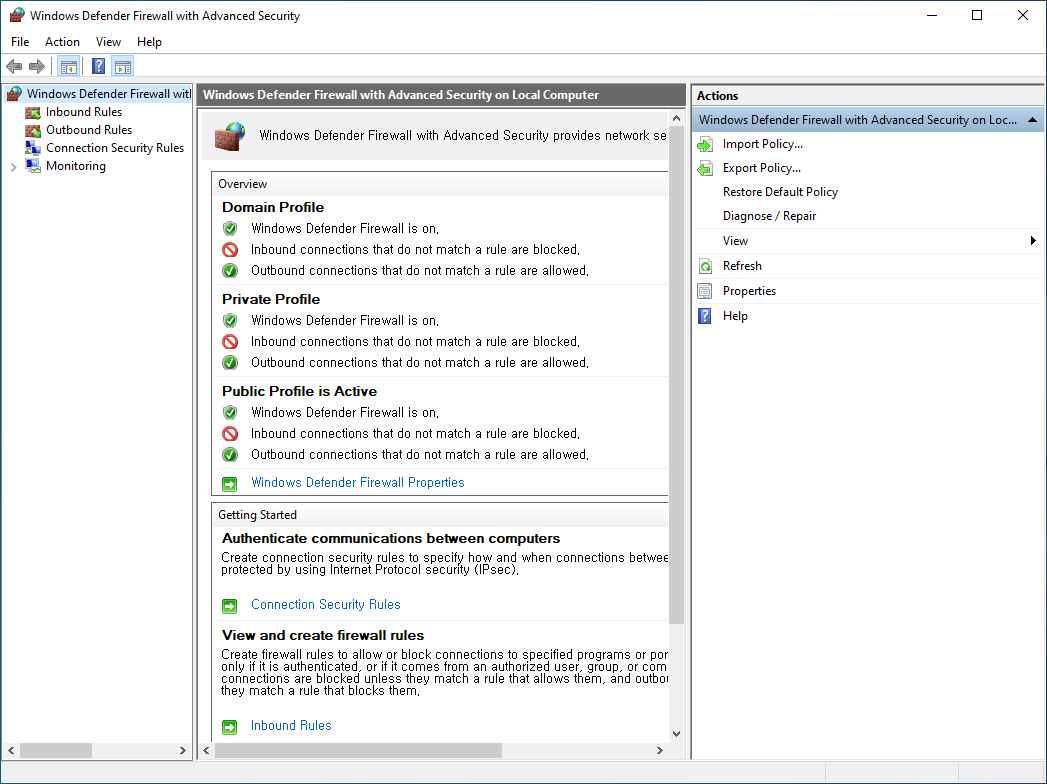Click the Refresh icon in Actions pane
Viewport: 1047px width, 784px height.
click(x=705, y=266)
